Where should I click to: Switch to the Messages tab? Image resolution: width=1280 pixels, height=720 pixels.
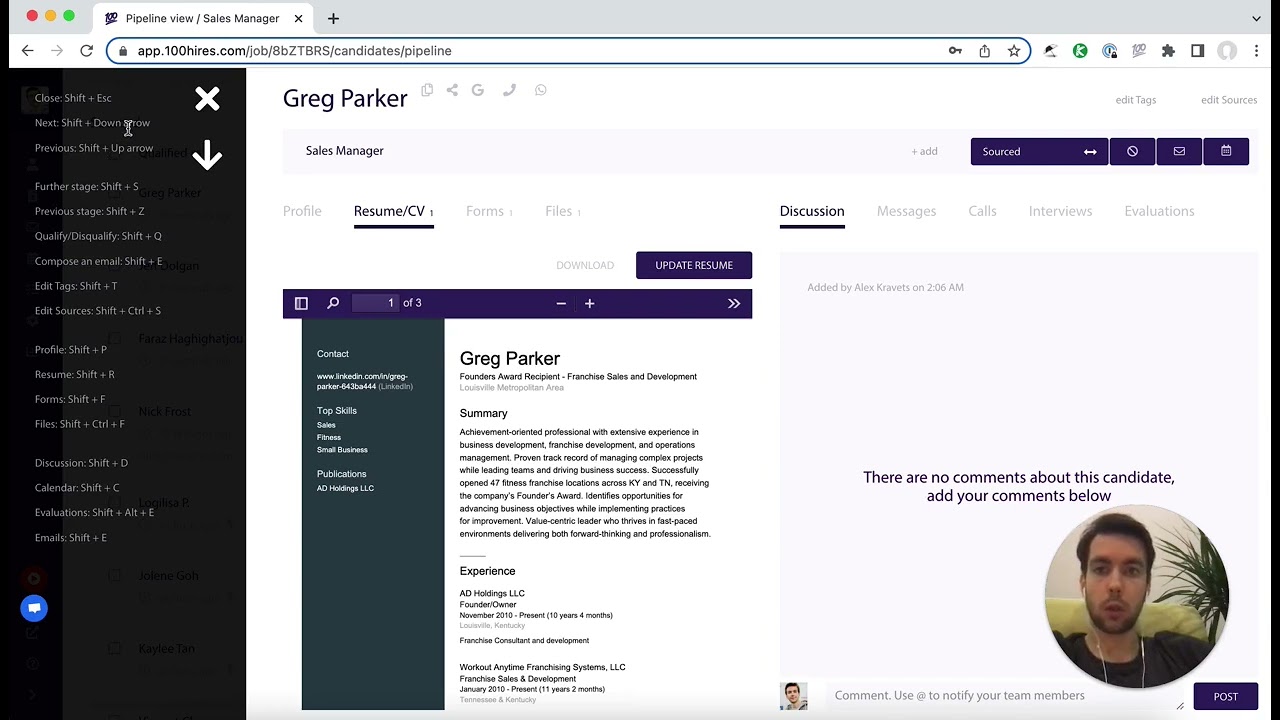coord(906,211)
